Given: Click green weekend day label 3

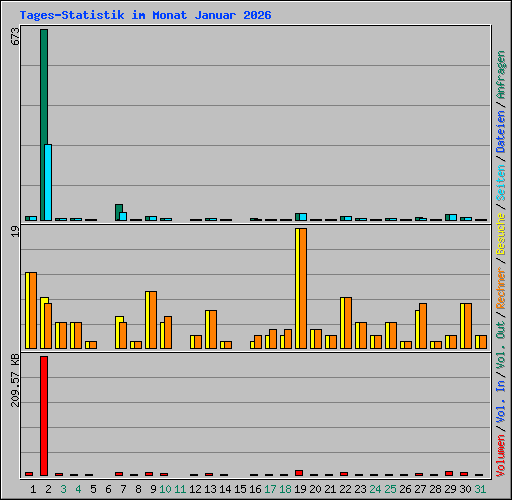Looking at the screenshot, I should click(63, 489).
